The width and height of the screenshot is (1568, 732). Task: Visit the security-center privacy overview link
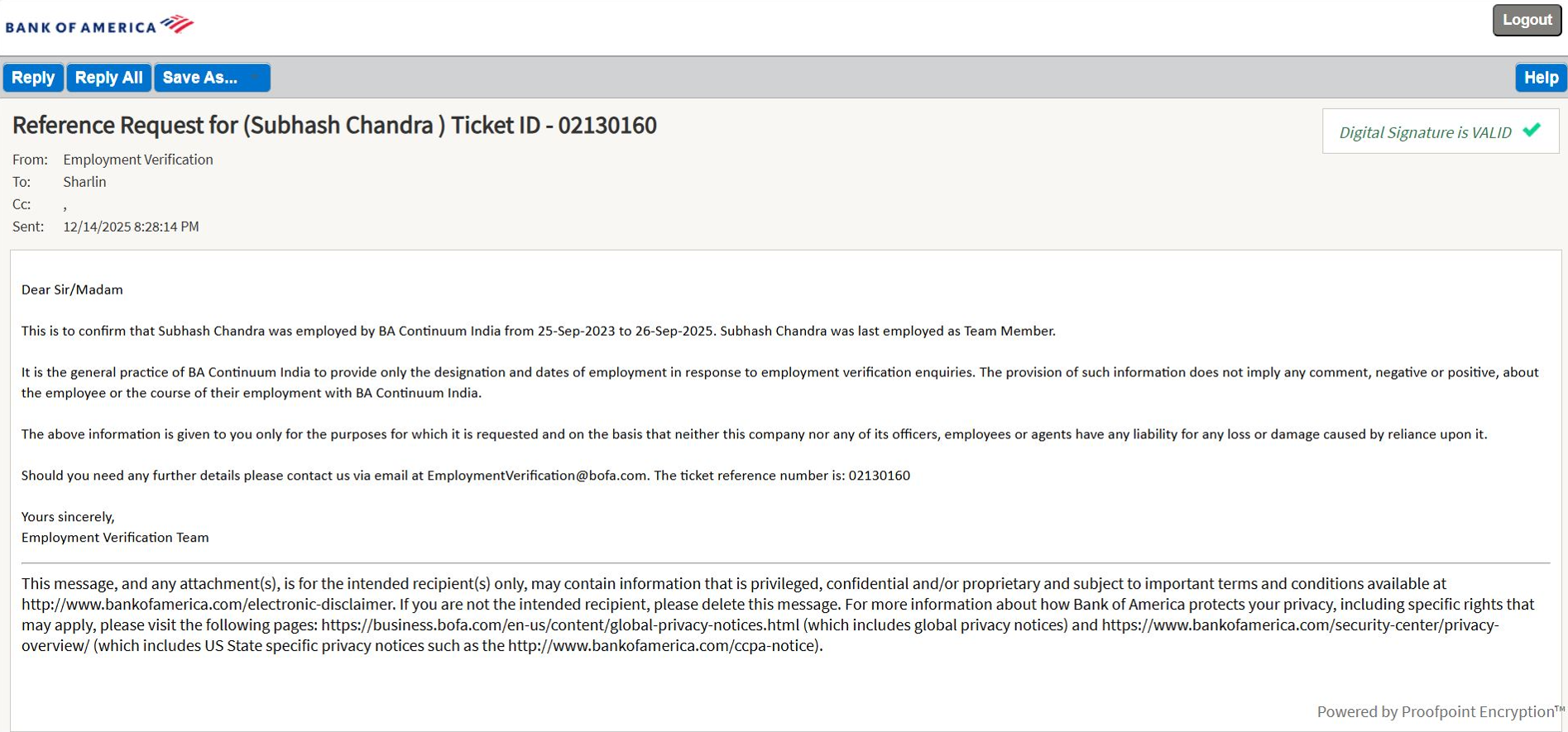point(1299,625)
